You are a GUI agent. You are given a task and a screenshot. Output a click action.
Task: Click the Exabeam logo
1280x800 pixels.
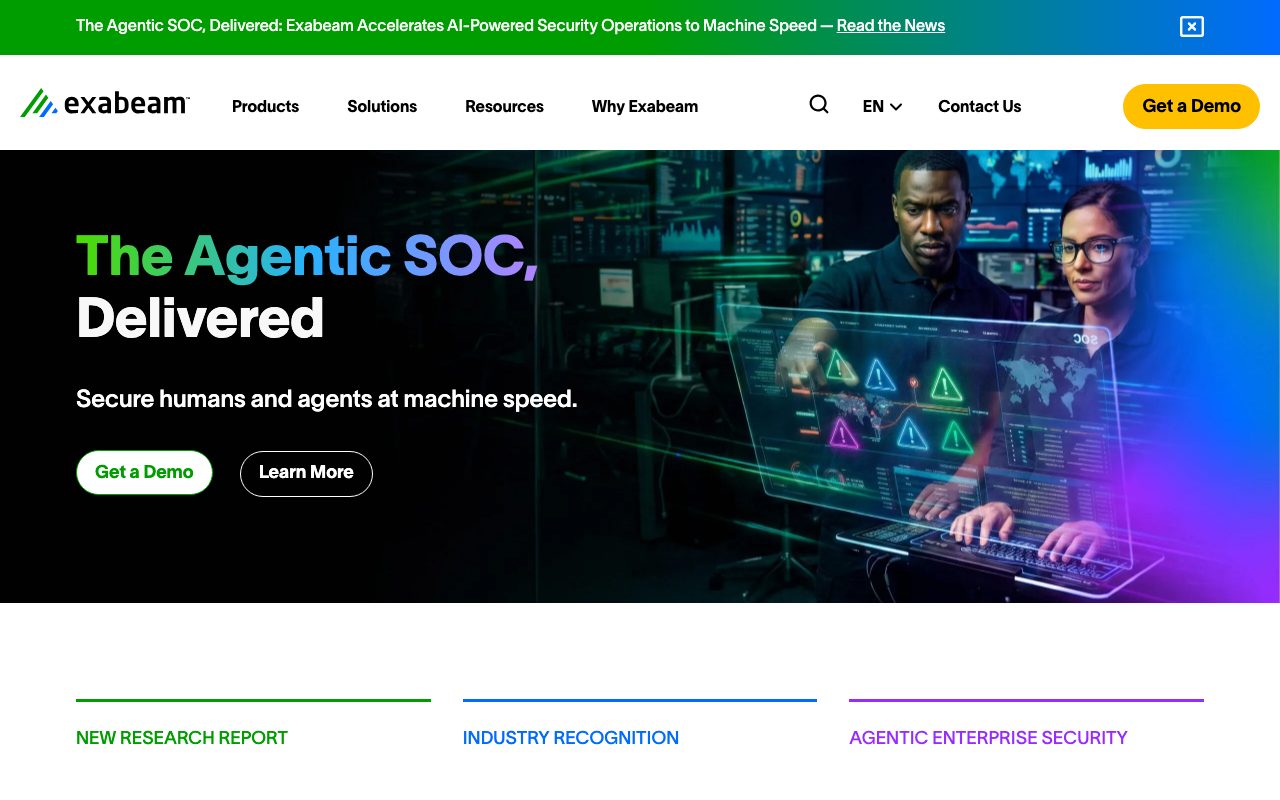pyautogui.click(x=105, y=103)
